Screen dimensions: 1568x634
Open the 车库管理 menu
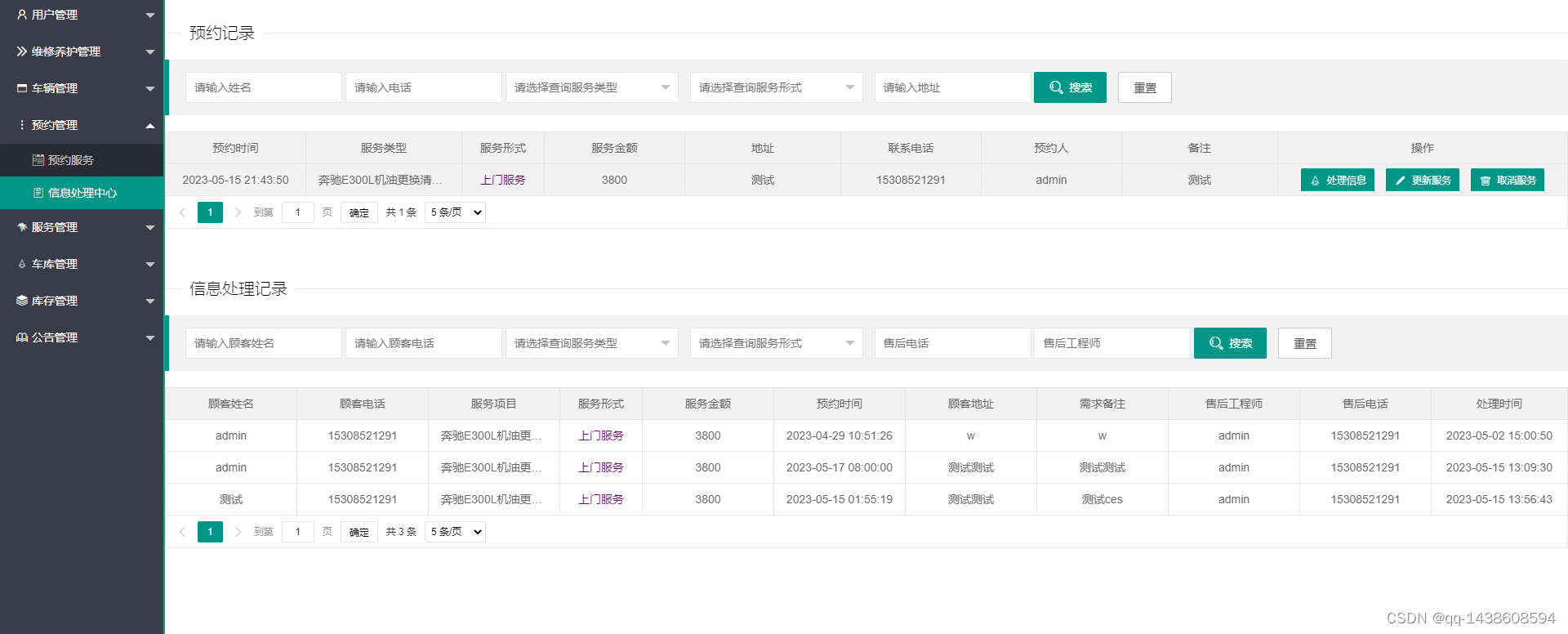click(x=82, y=264)
